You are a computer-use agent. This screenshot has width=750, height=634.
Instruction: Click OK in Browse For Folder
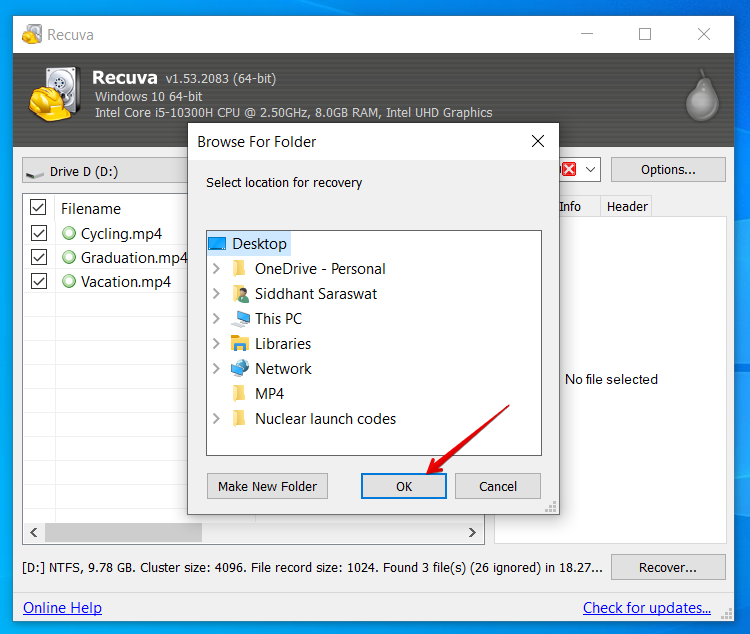pos(404,486)
